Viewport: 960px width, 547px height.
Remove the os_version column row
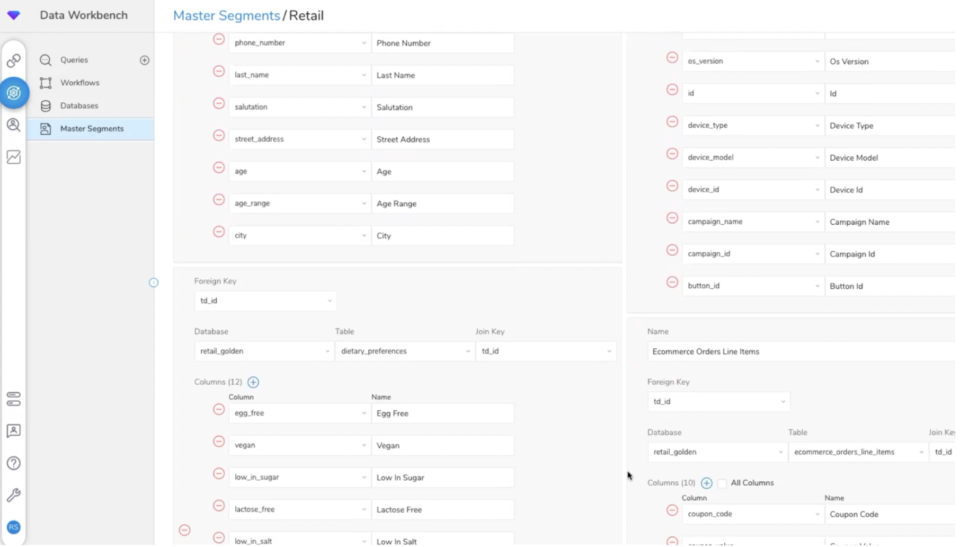[x=672, y=58]
